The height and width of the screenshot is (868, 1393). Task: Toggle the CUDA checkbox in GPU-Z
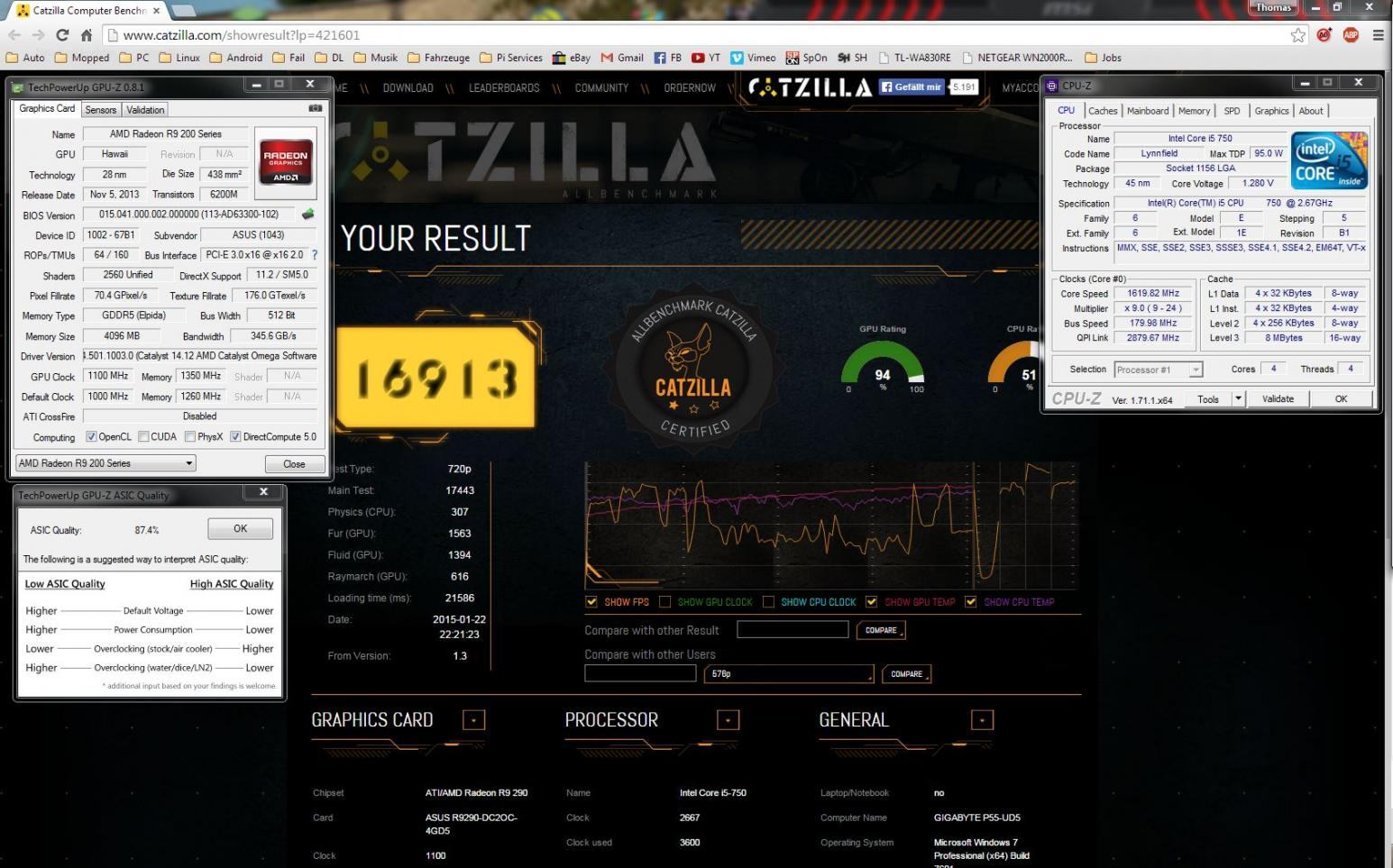coord(143,437)
